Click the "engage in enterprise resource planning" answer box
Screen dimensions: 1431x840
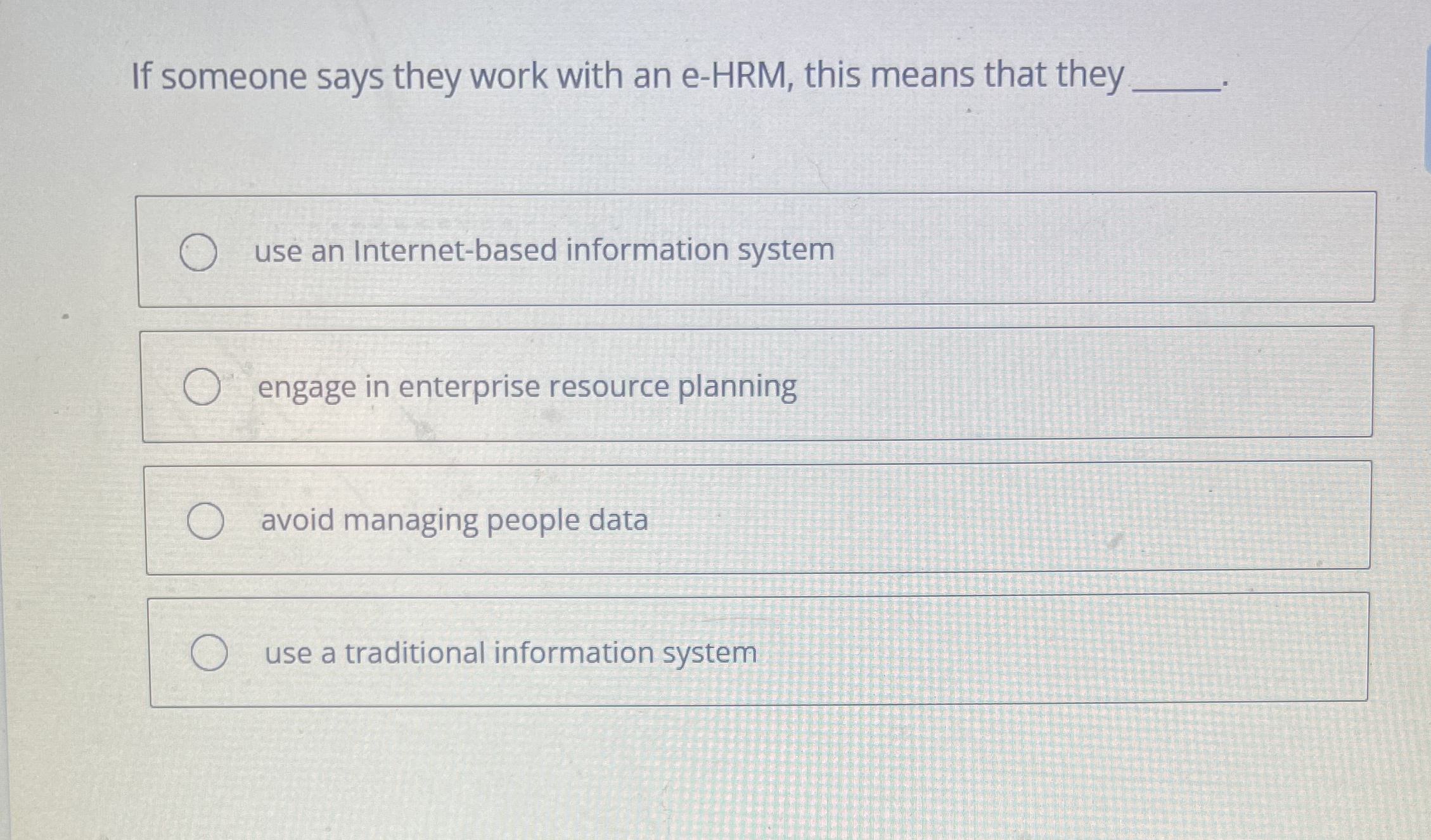(754, 386)
